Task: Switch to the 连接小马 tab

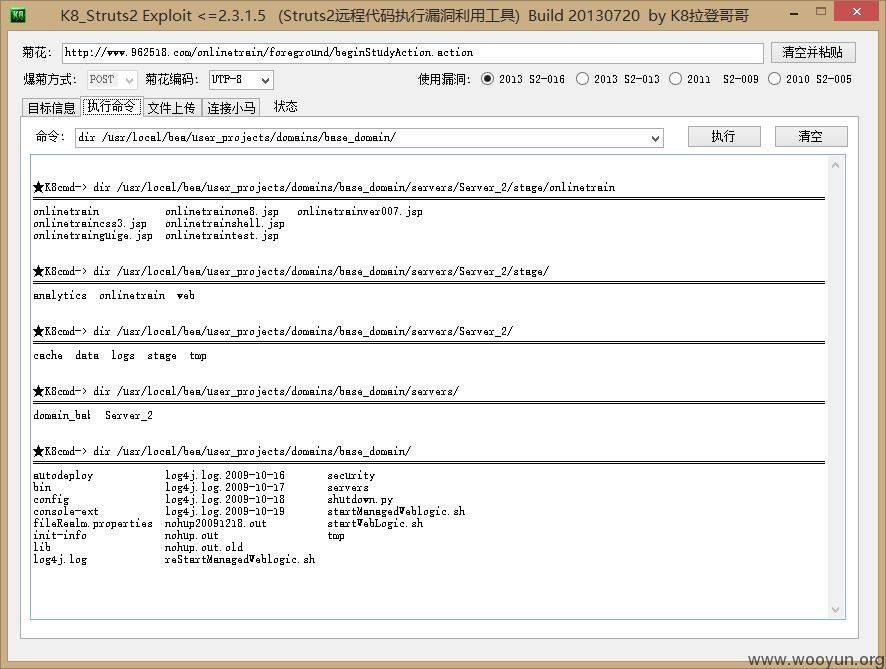Action: click(x=231, y=108)
